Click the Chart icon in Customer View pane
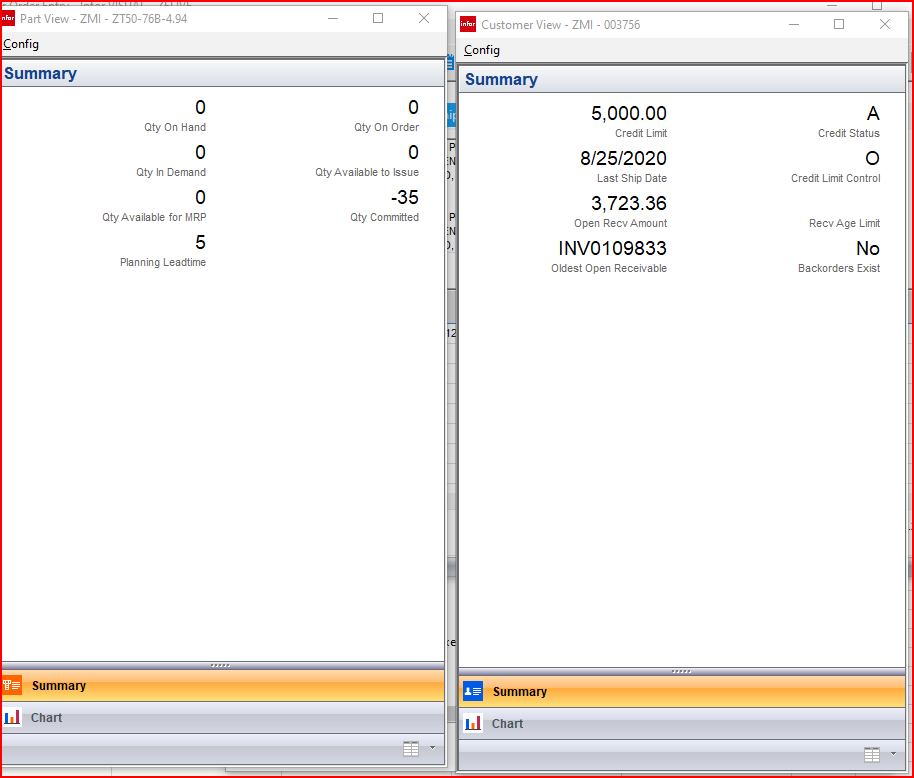 pyautogui.click(x=473, y=724)
